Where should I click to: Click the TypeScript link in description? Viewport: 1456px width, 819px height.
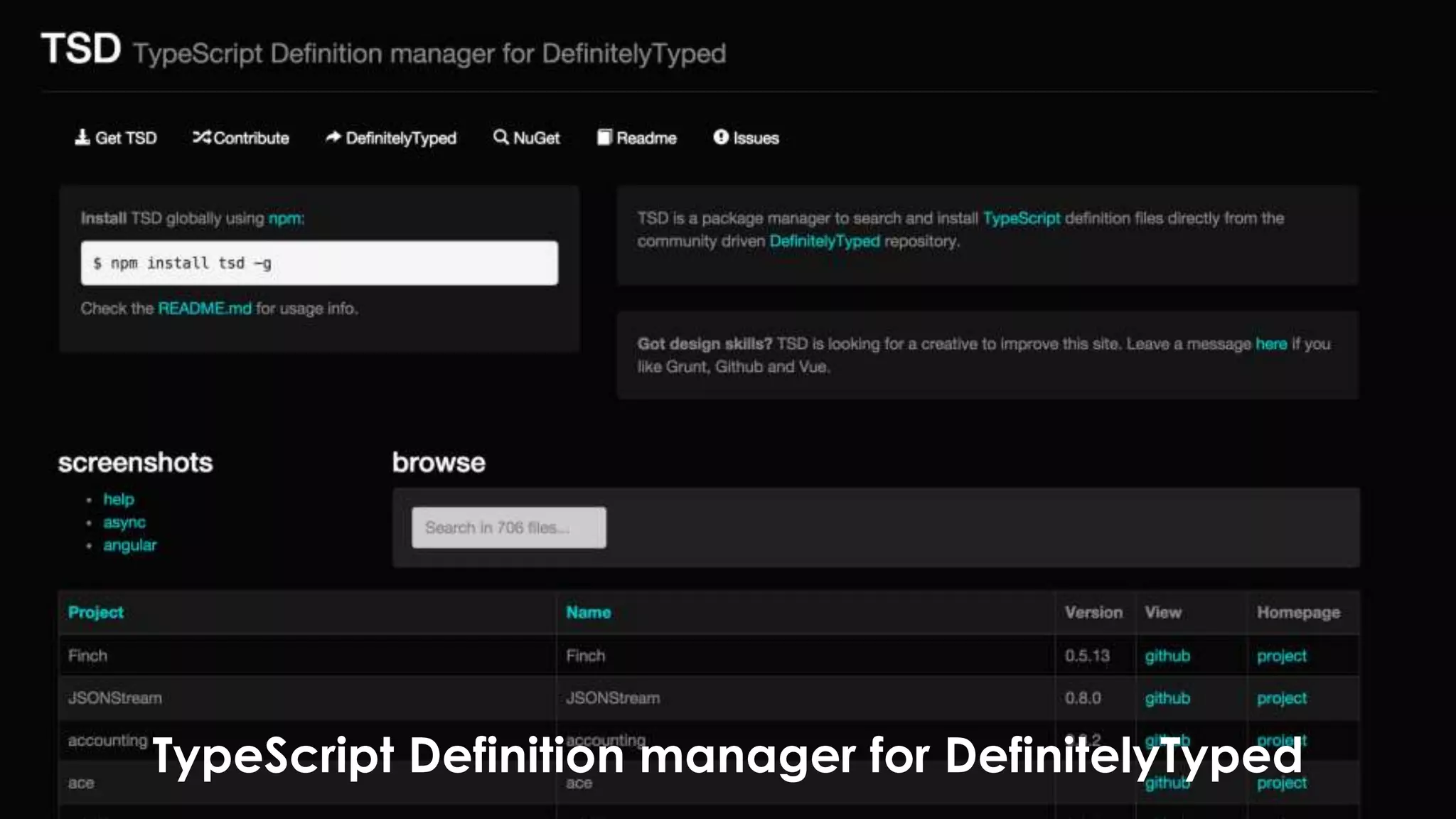click(1021, 218)
